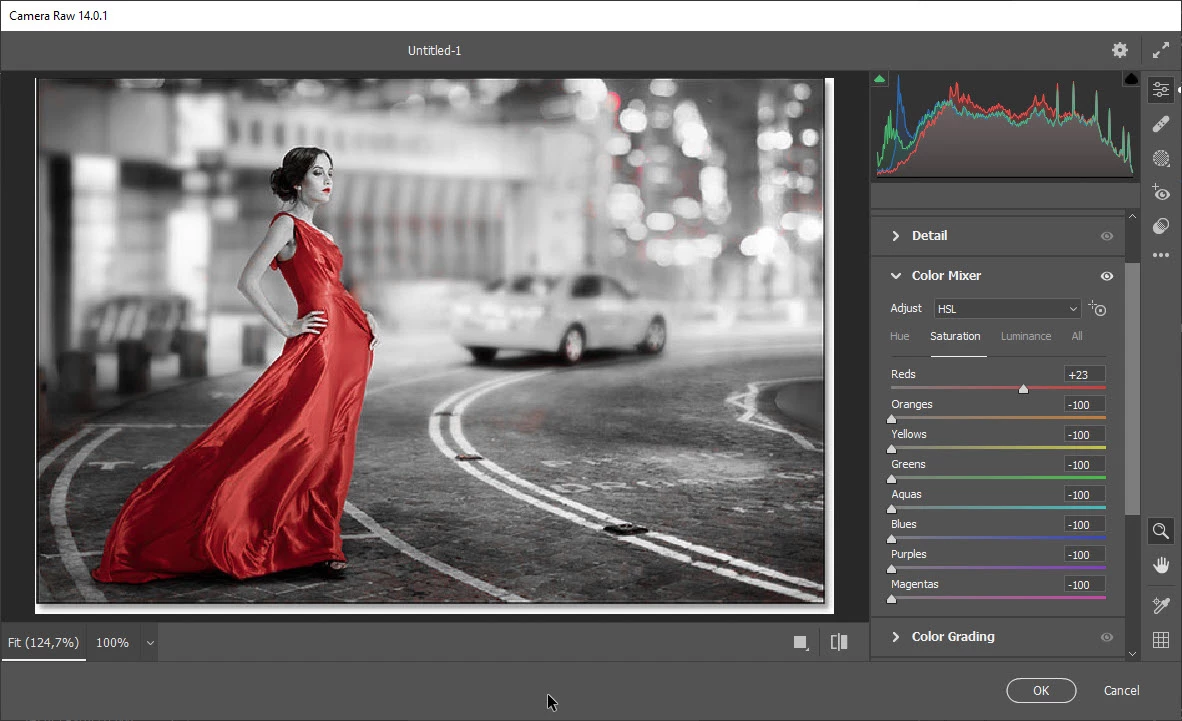Viewport: 1182px width, 721px height.
Task: Toggle Detail panel visibility eye
Action: (x=1107, y=236)
